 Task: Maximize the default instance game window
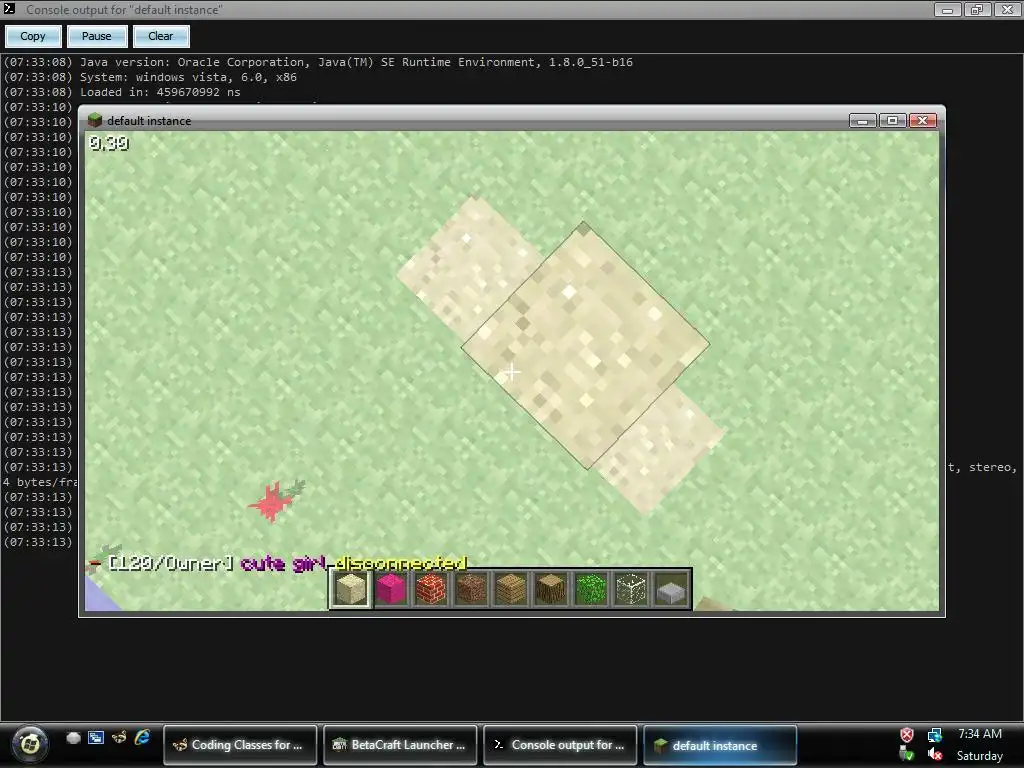coord(892,121)
